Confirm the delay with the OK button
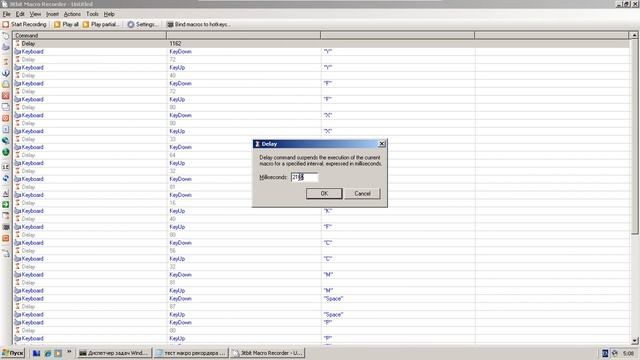The image size is (640, 360). click(324, 193)
